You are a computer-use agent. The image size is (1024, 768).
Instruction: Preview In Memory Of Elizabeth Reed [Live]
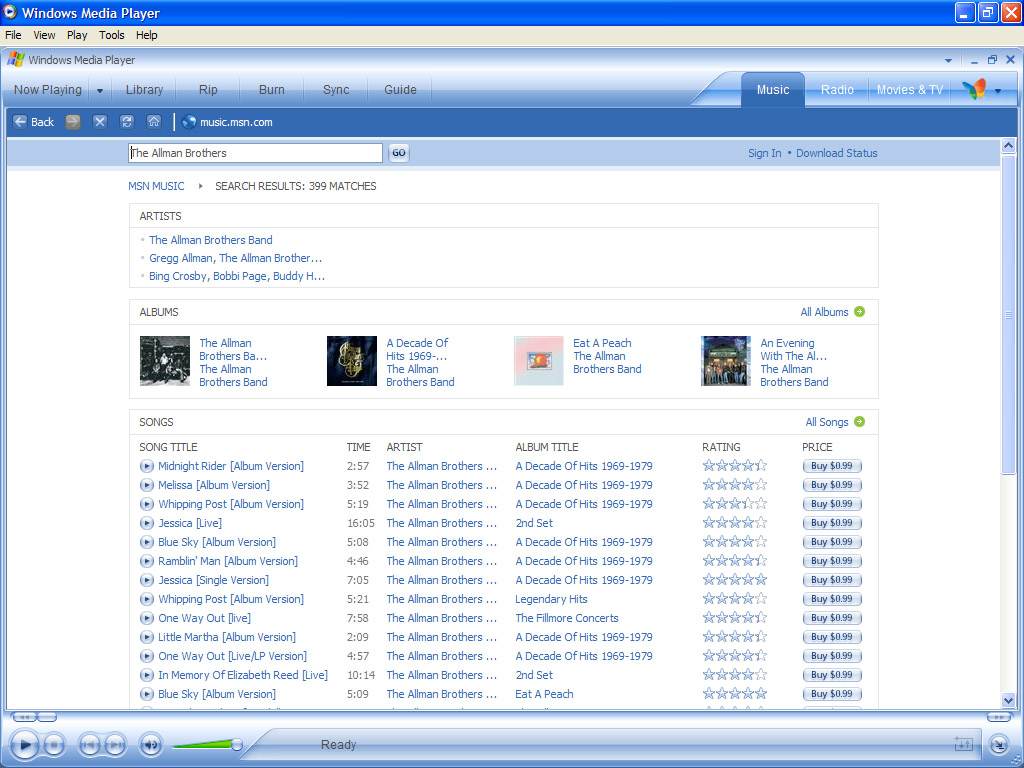click(x=147, y=675)
